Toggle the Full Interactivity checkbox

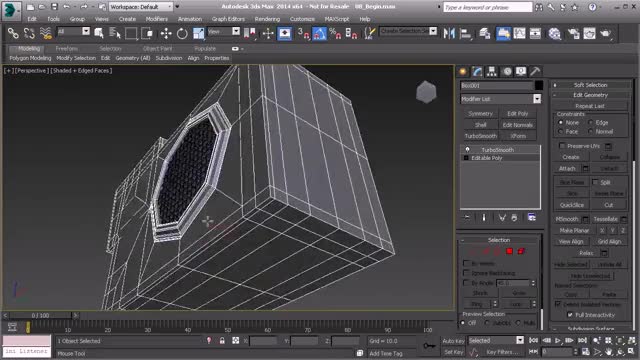tap(570, 315)
